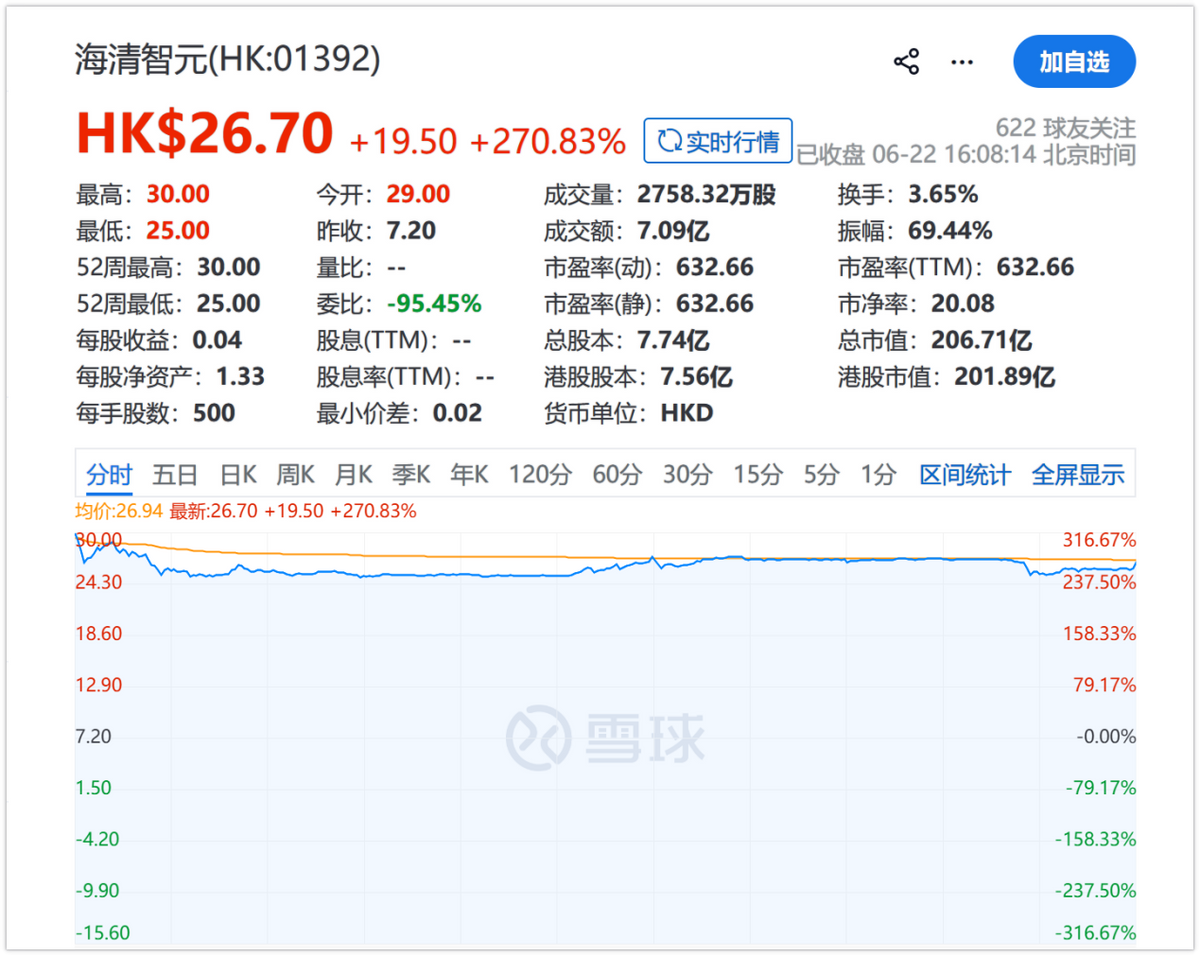Screen dimensions: 1200x956
Task: Click the 港股股本 value 7.56亿
Action: point(696,377)
